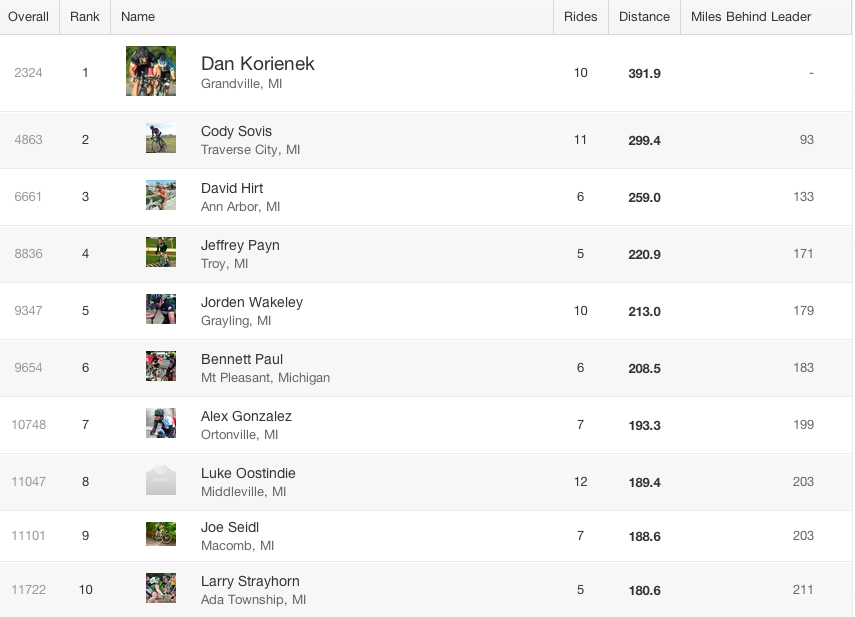Sort leaderboard by Distance column header
The height and width of the screenshot is (617, 855).
[x=644, y=17]
